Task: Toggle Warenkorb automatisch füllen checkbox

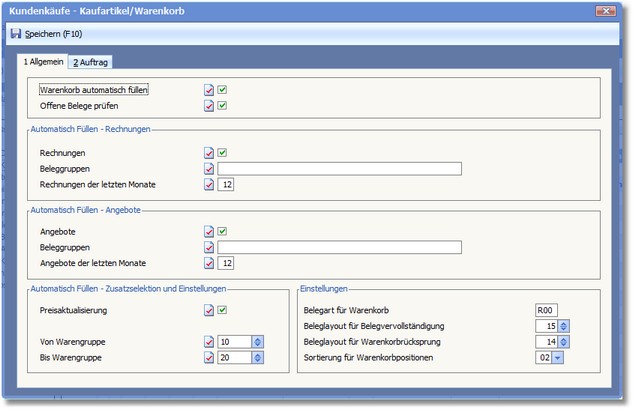Action: (223, 90)
